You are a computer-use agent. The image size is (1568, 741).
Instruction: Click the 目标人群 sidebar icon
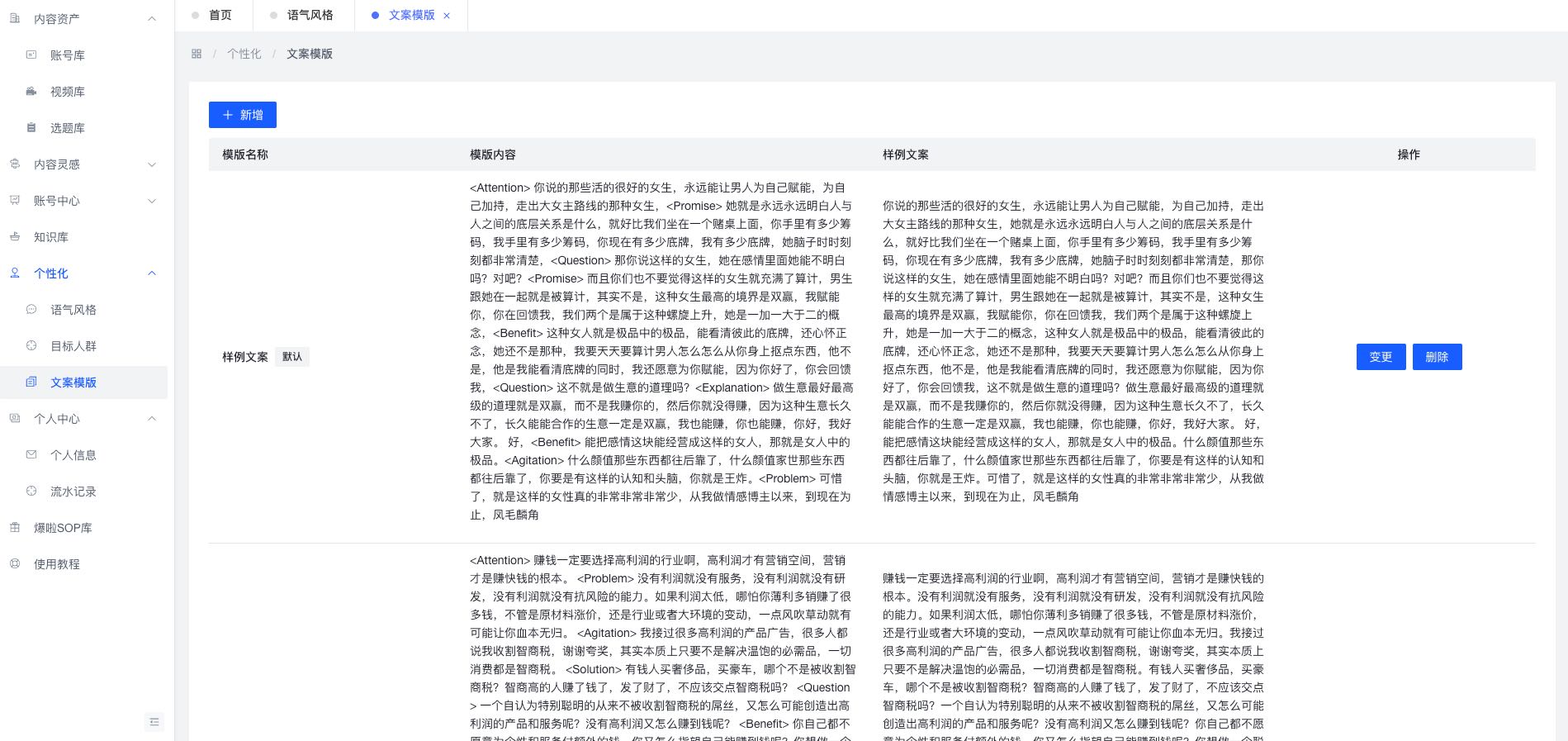(x=31, y=345)
